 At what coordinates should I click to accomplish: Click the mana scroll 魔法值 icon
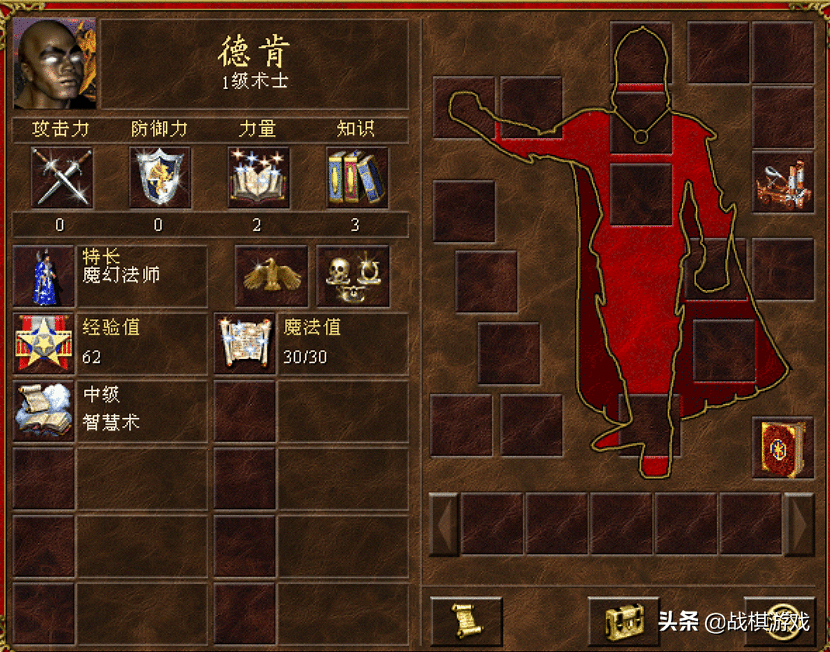pos(245,344)
